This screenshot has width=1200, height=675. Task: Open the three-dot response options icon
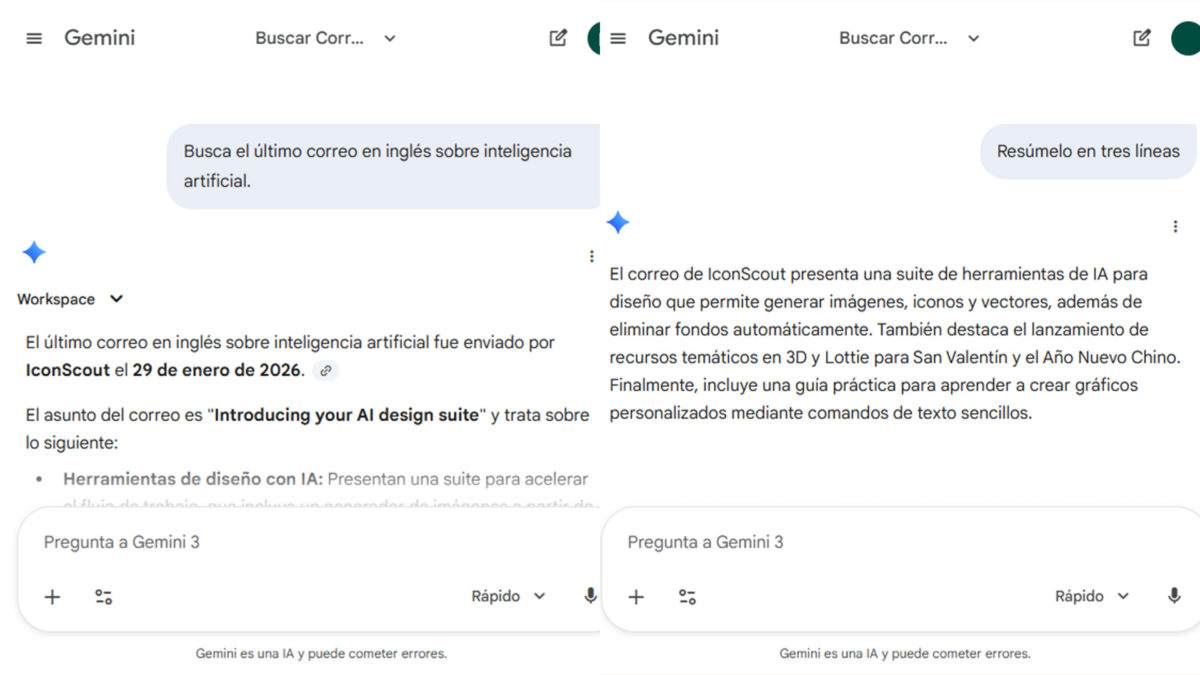click(591, 255)
